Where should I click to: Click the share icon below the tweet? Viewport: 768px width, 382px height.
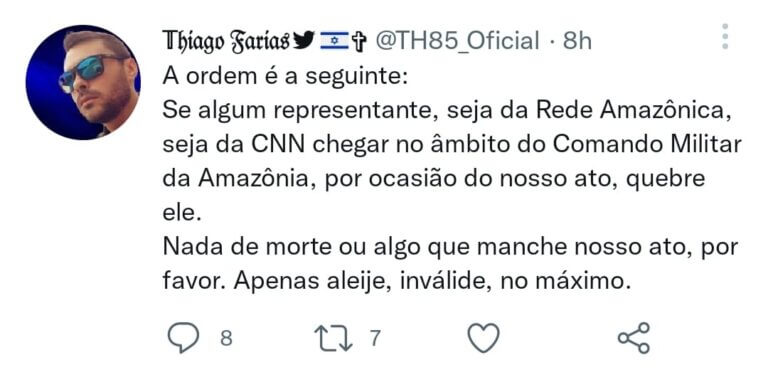pyautogui.click(x=634, y=338)
